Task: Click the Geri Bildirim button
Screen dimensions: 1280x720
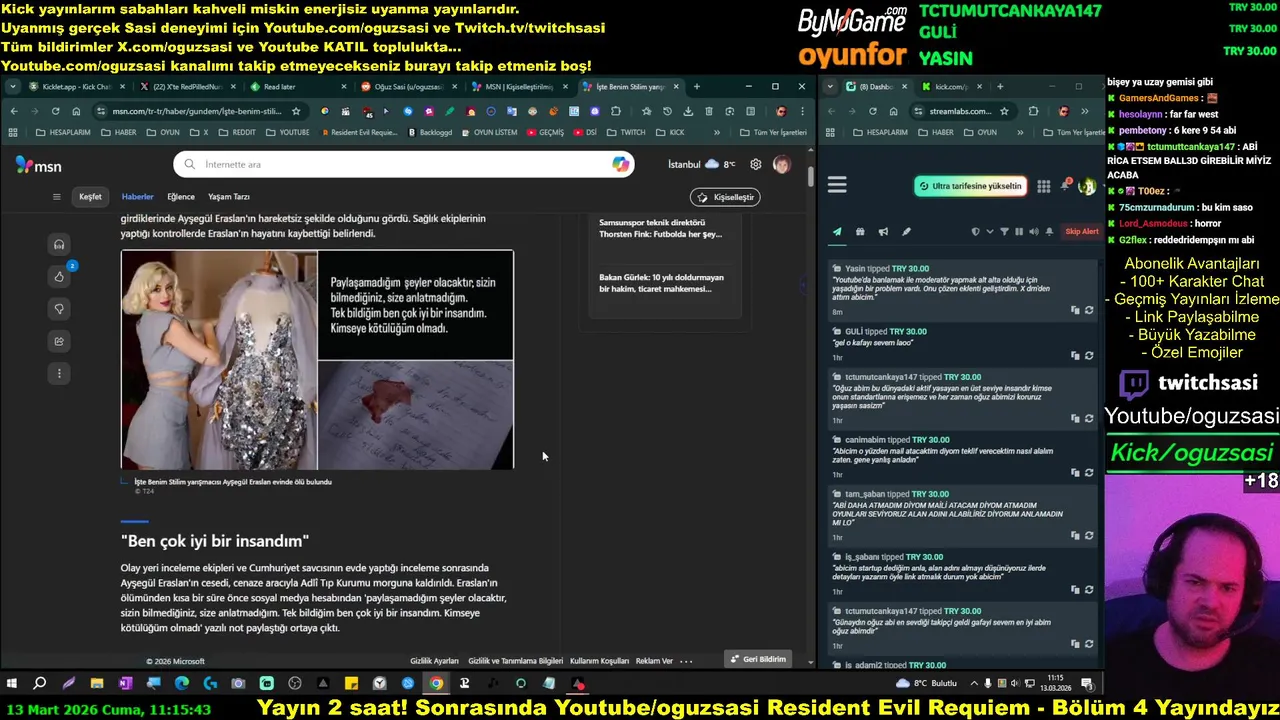Action: point(758,660)
